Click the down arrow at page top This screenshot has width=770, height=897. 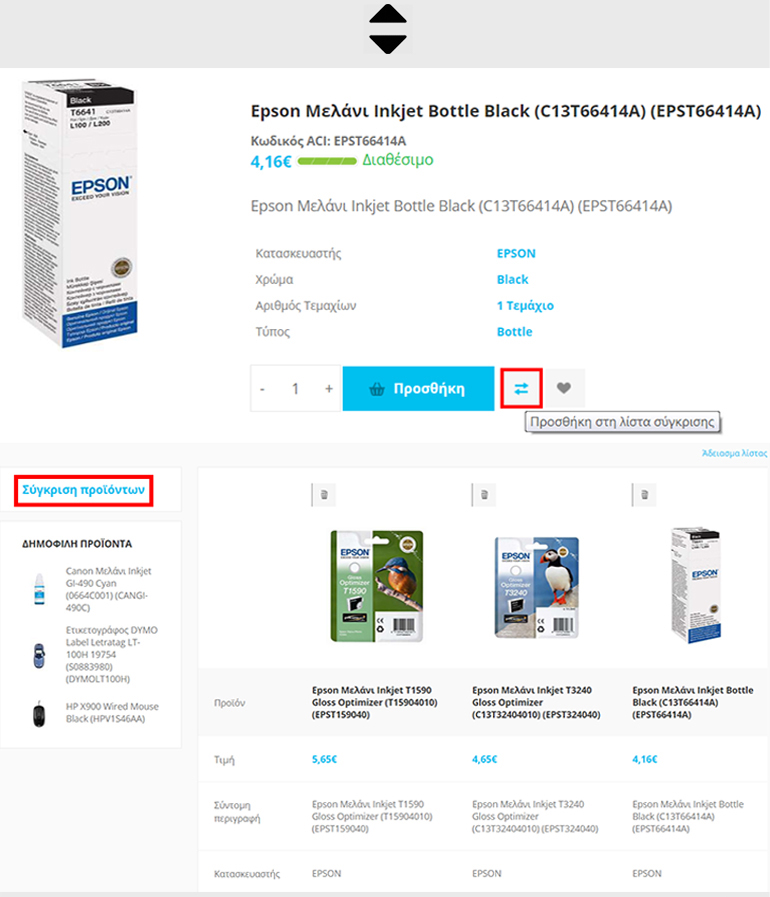(388, 43)
